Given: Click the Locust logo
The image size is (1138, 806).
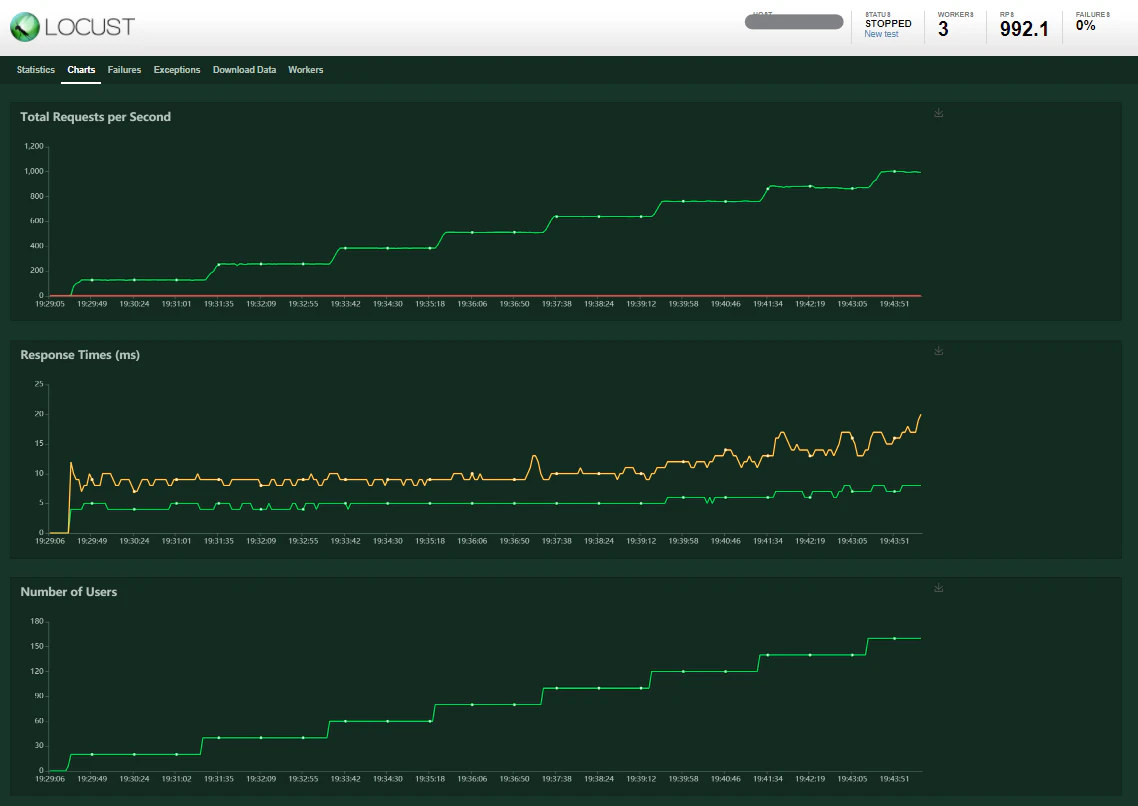Looking at the screenshot, I should pos(73,27).
